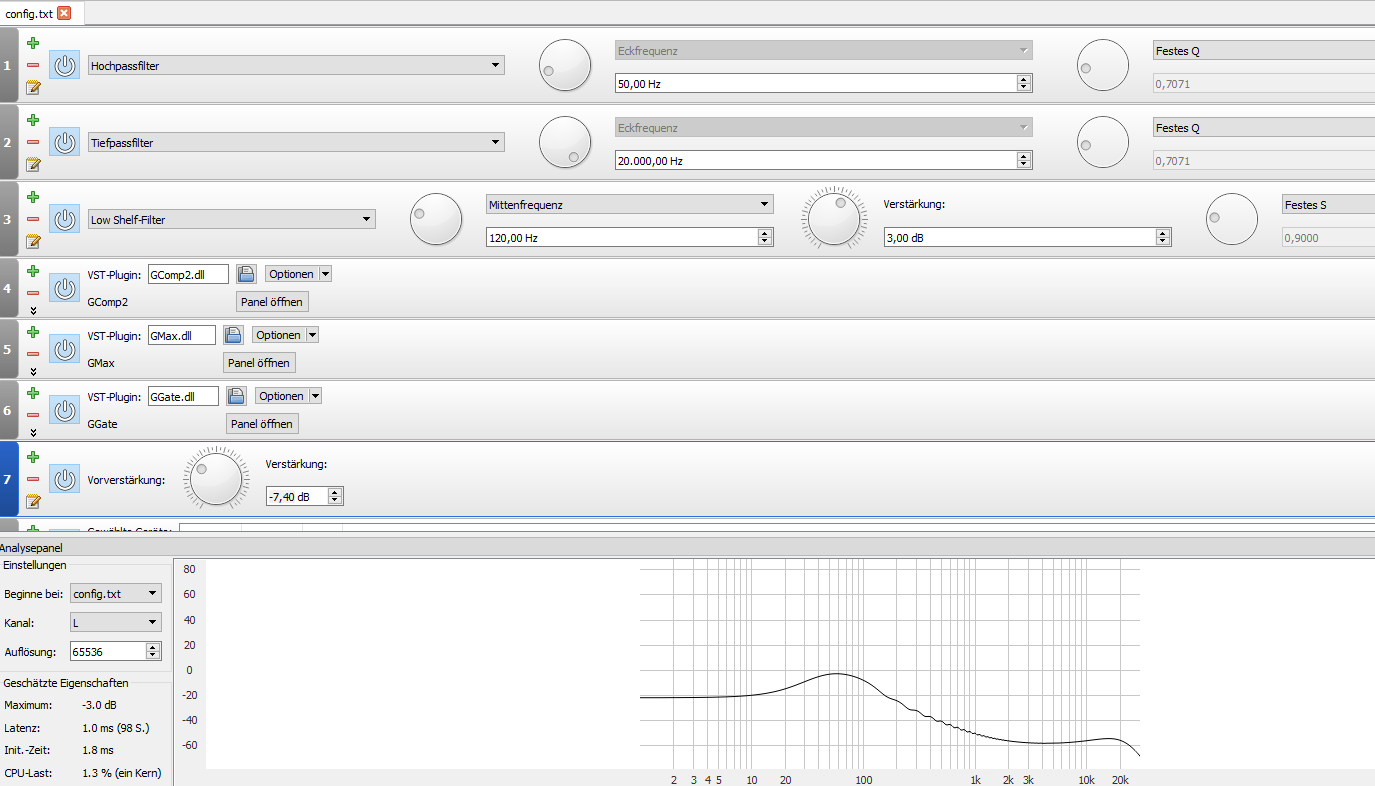Toggle power button for Low Shelf-Filter row
The height and width of the screenshot is (786, 1375).
pos(65,220)
